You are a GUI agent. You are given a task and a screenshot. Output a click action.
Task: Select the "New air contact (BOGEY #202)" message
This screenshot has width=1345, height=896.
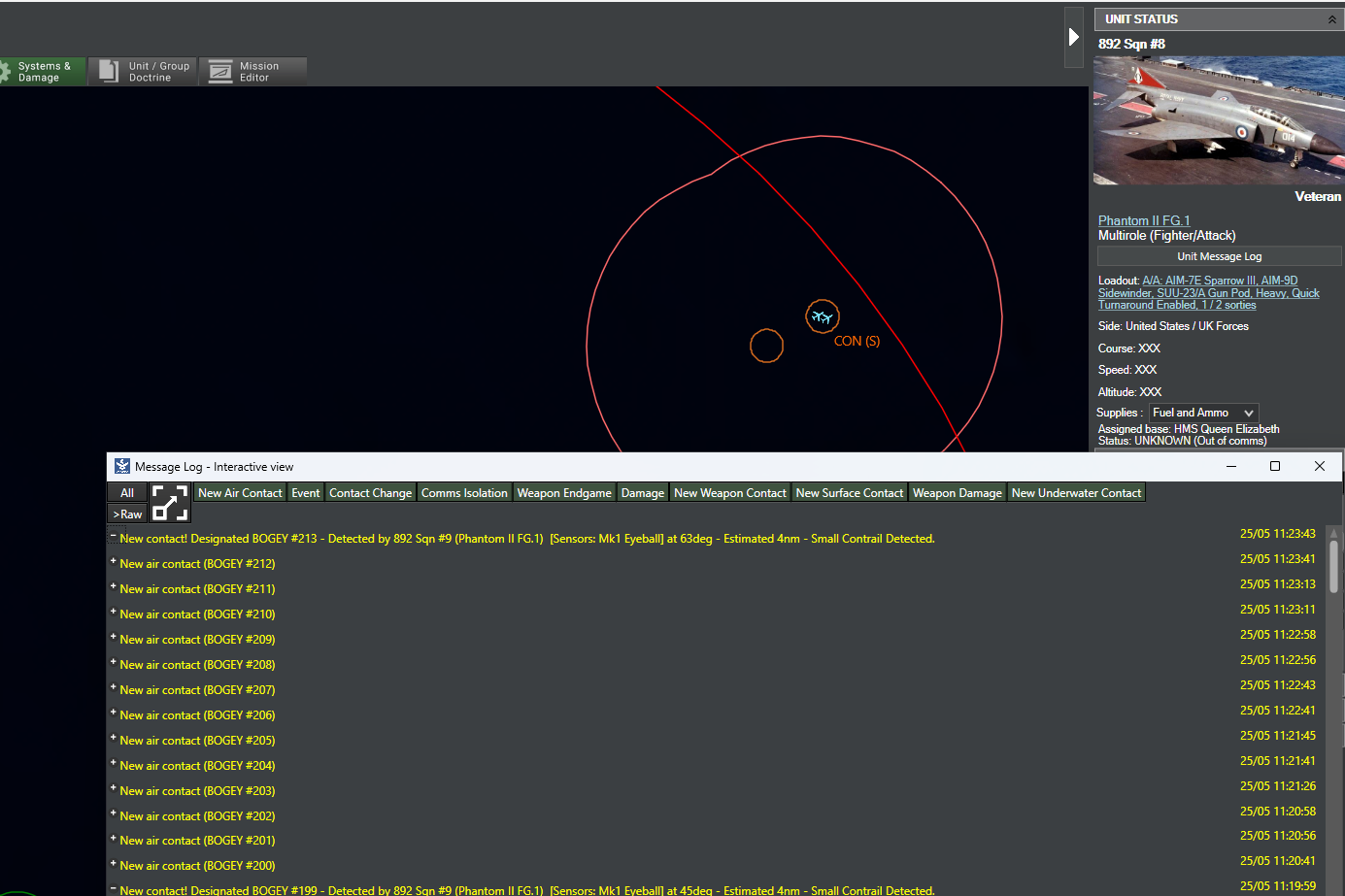[x=197, y=816]
